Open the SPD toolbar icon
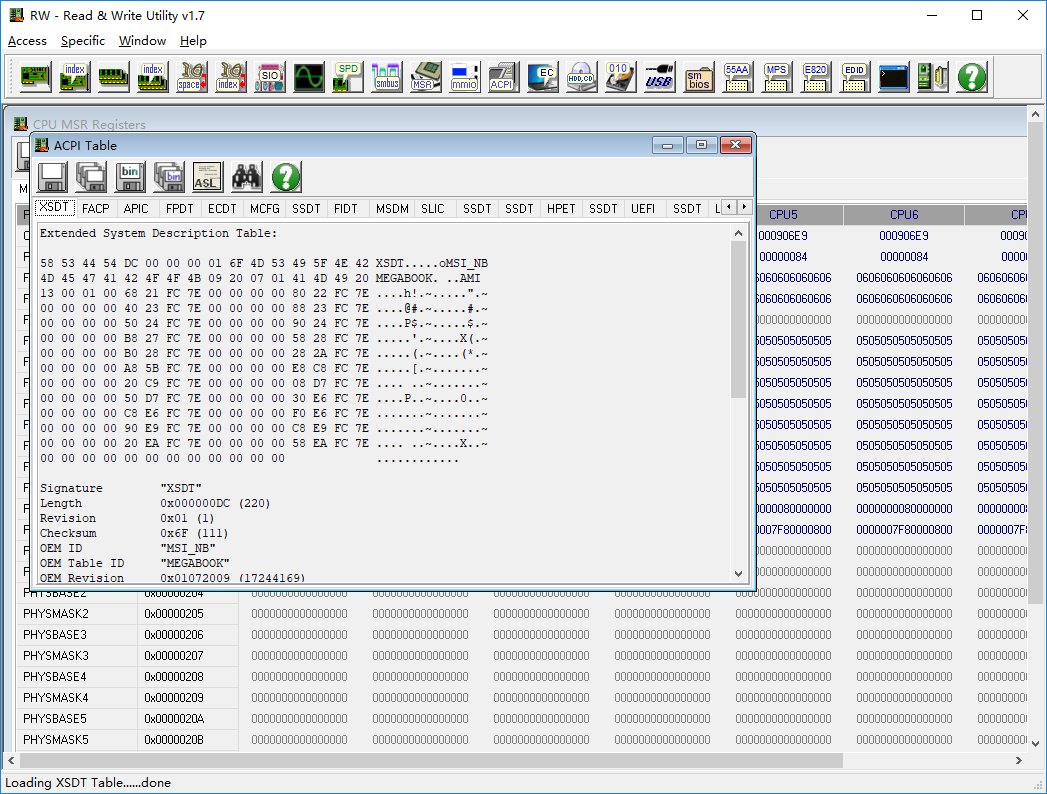This screenshot has width=1047, height=794. [348, 77]
